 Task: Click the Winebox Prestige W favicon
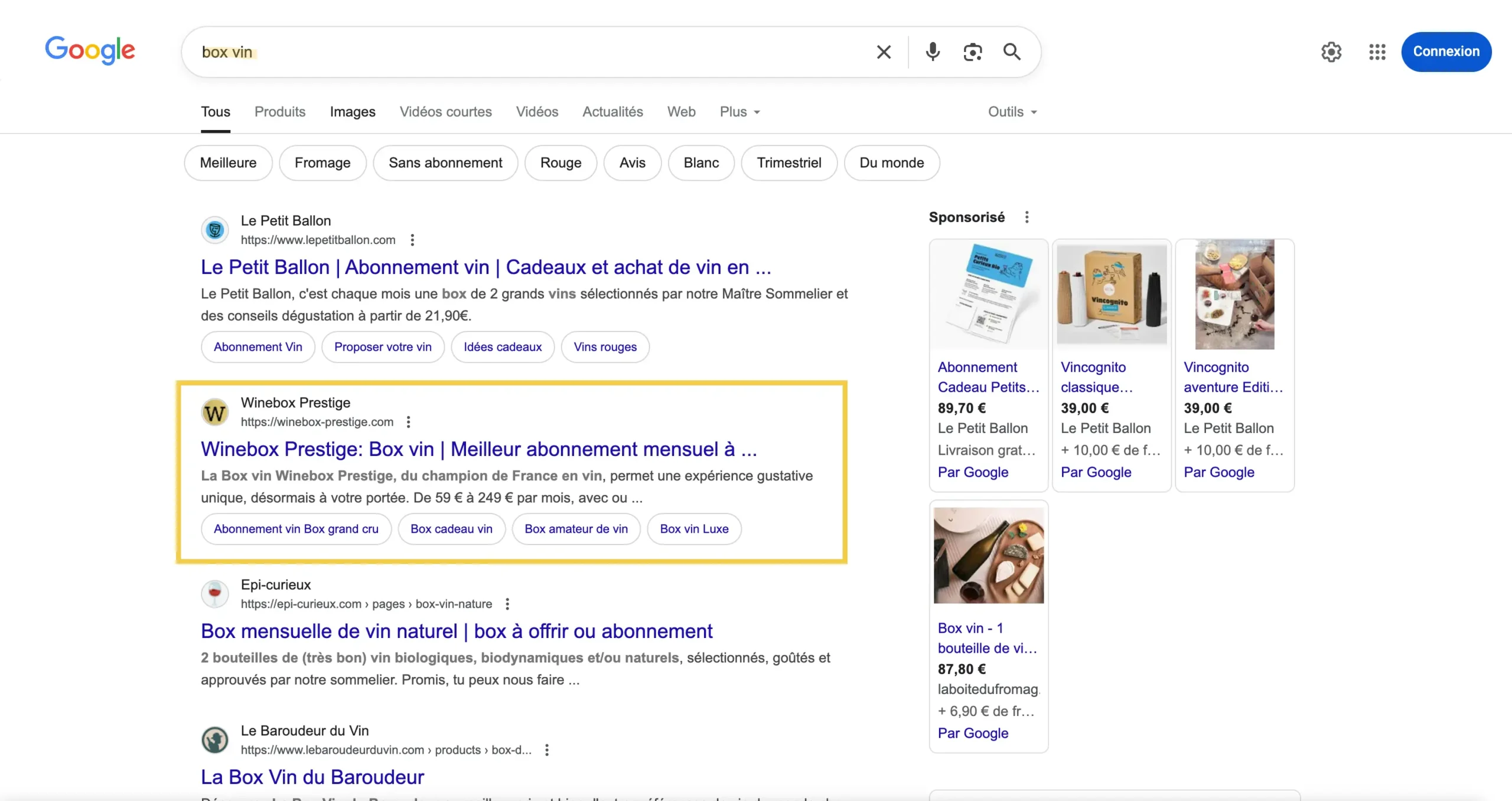click(215, 412)
